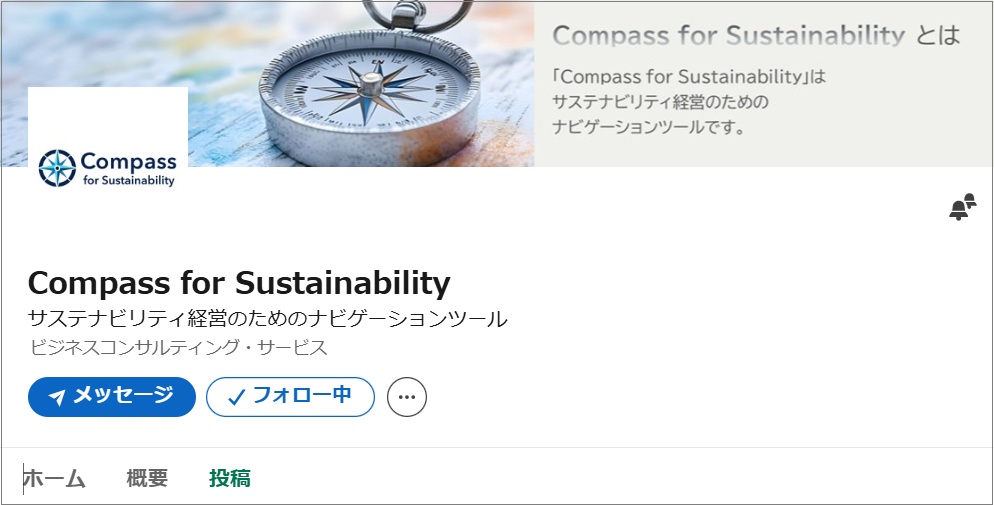Image resolution: width=994 pixels, height=505 pixels.
Task: Open the 概要 tab
Action: pyautogui.click(x=147, y=479)
